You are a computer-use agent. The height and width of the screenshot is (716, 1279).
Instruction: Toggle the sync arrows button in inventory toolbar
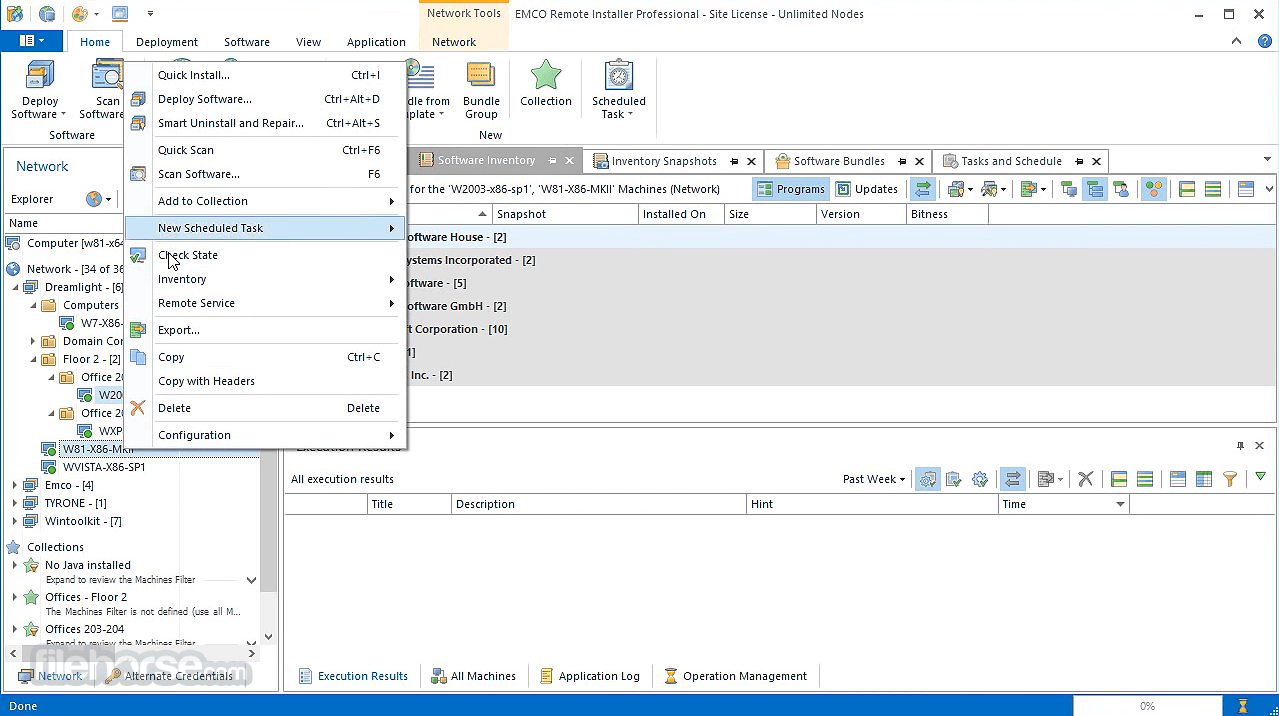tap(922, 189)
